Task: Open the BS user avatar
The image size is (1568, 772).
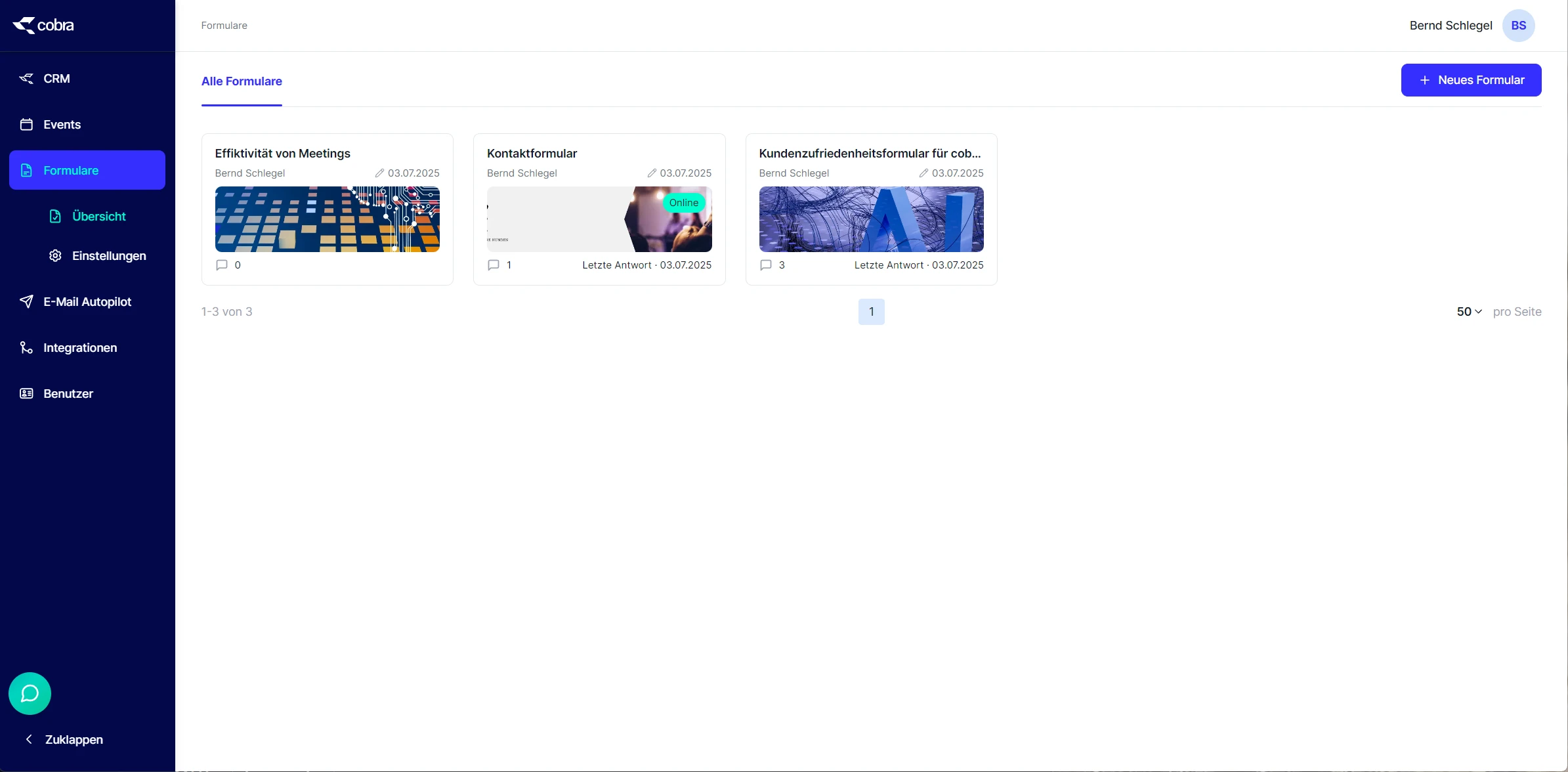Action: 1518,26
